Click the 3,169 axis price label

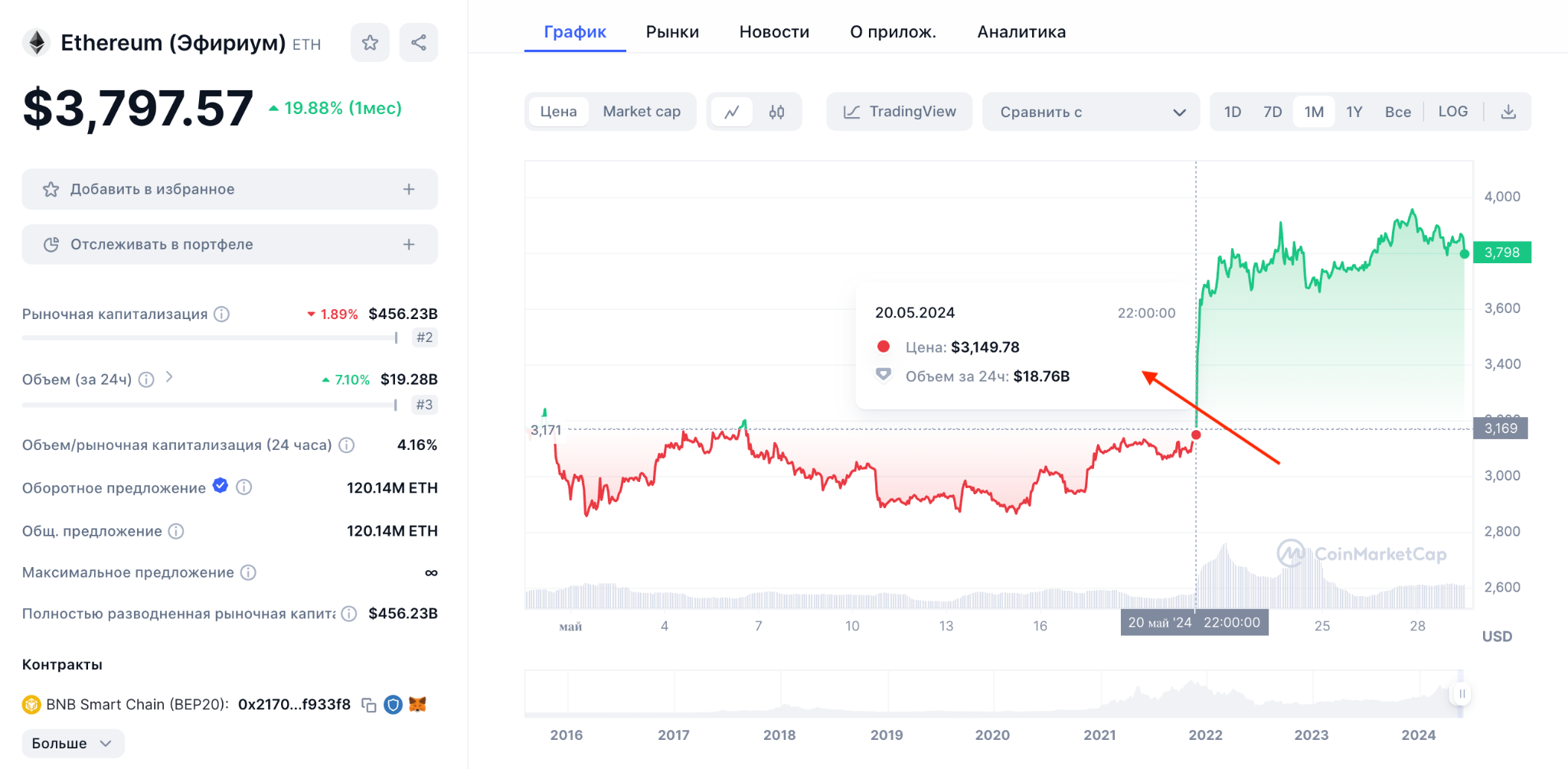click(x=1500, y=428)
